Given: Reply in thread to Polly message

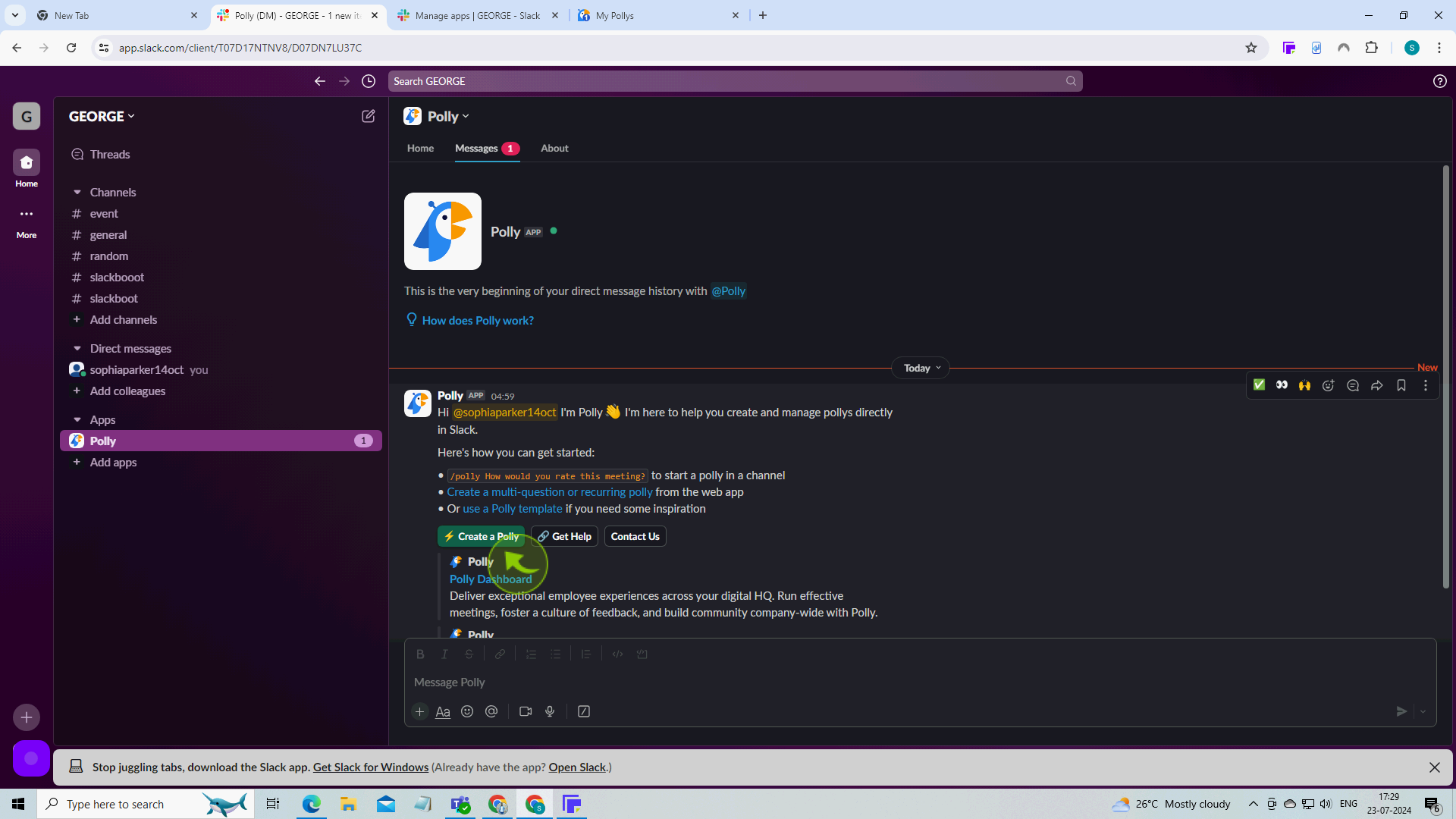Looking at the screenshot, I should 1353,385.
